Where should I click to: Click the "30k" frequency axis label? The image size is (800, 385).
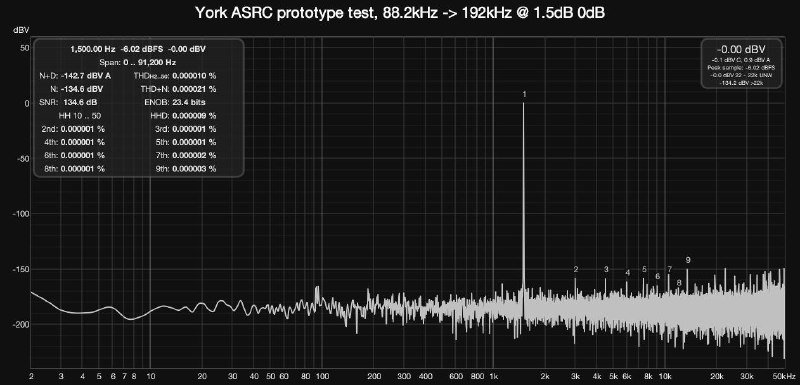pyautogui.click(x=748, y=376)
